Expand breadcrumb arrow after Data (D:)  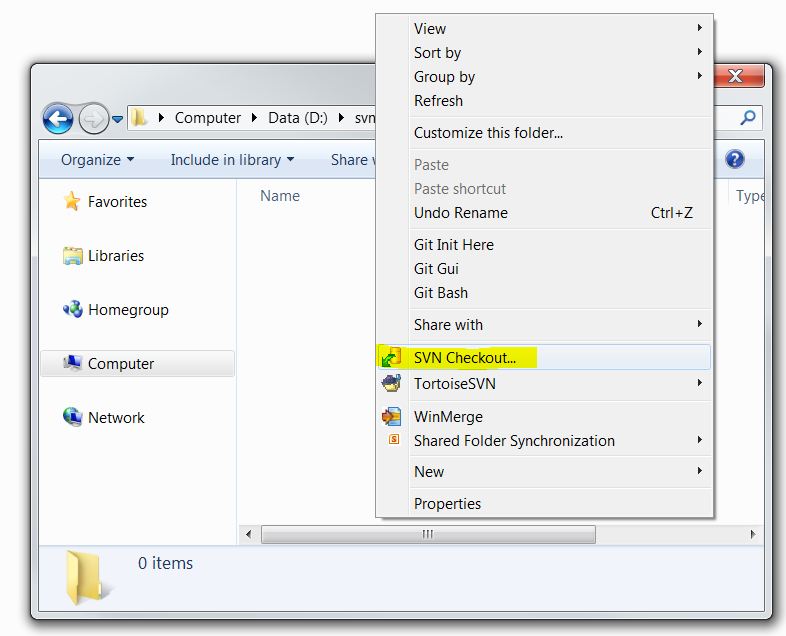(341, 118)
